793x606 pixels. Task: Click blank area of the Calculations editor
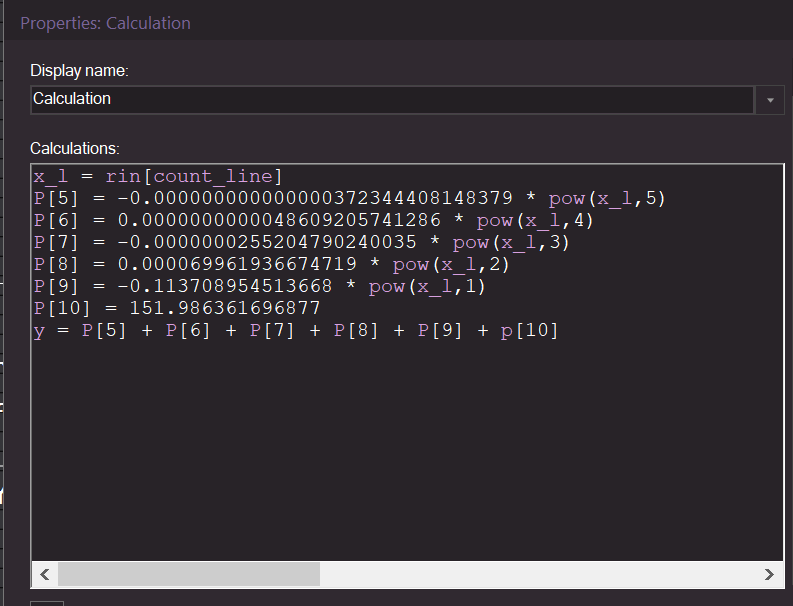click(x=400, y=450)
